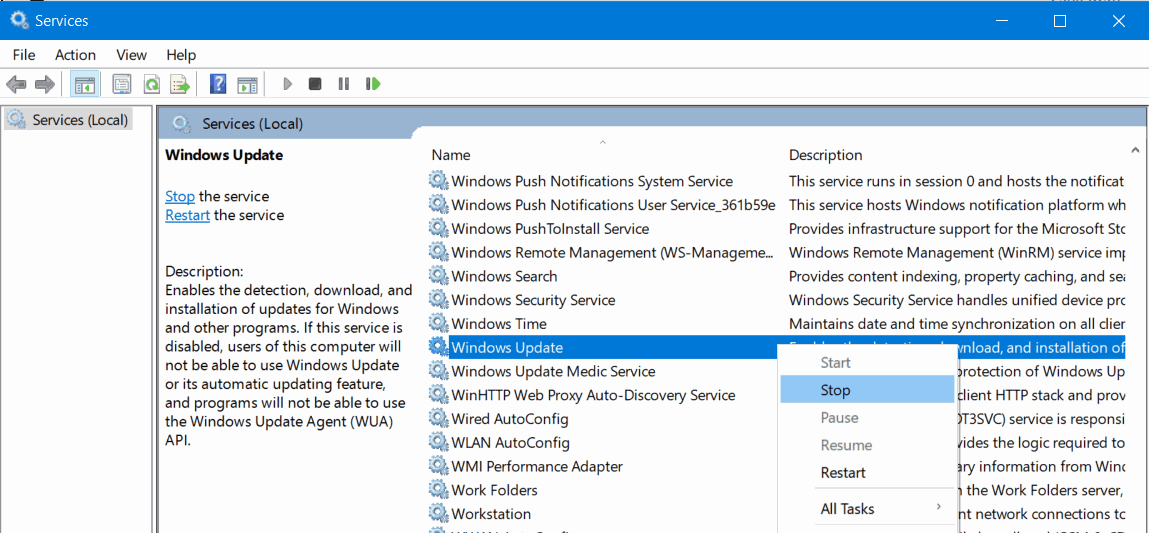
Task: Click gear icon beside Windows Update
Action: tap(438, 347)
